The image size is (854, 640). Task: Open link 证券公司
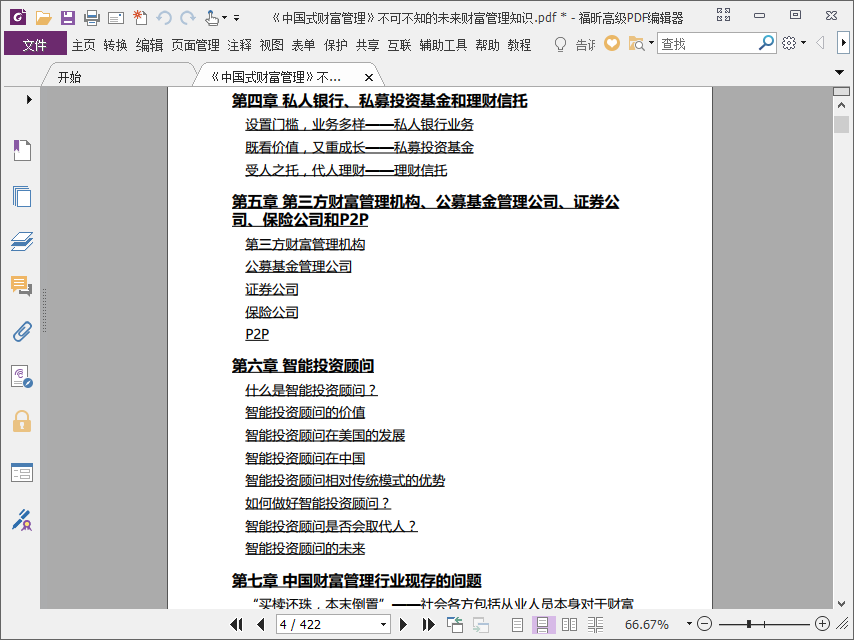[272, 289]
